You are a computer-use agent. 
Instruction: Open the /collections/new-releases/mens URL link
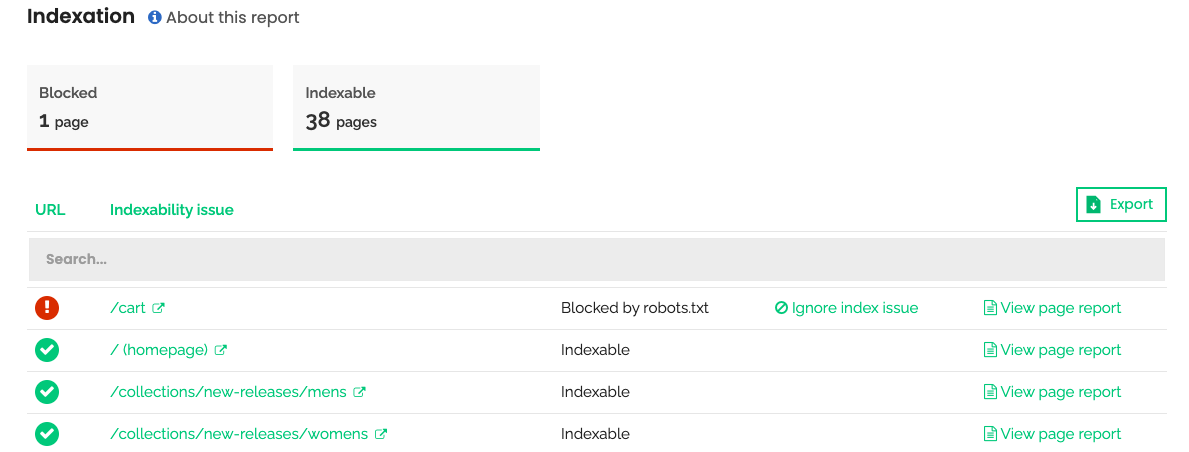point(228,392)
